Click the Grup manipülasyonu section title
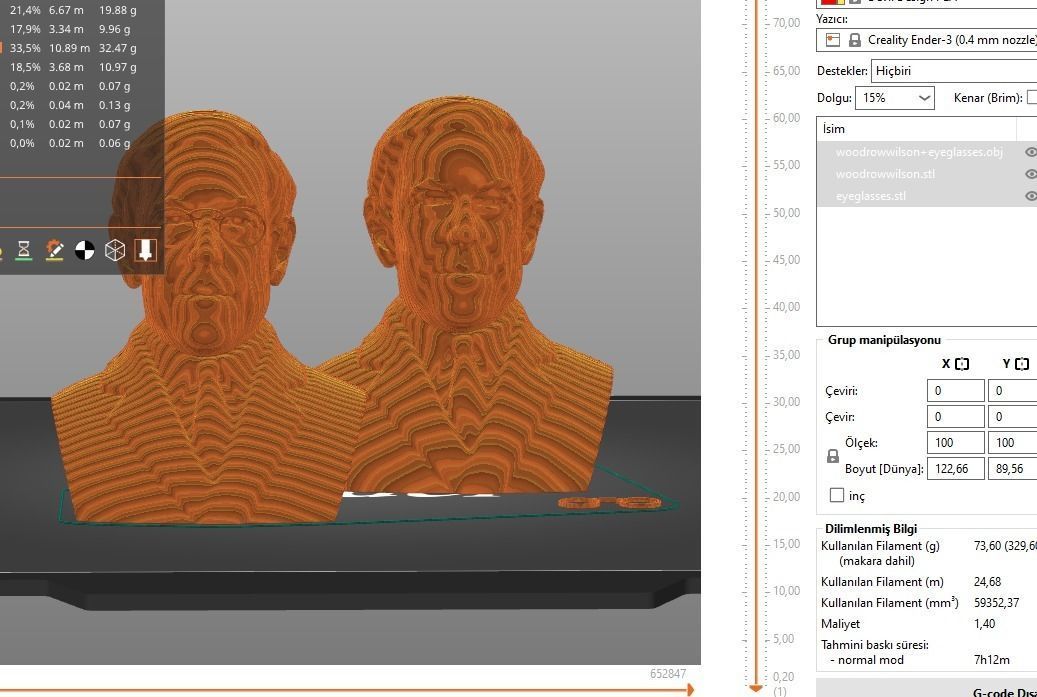This screenshot has width=1037, height=697. (884, 340)
